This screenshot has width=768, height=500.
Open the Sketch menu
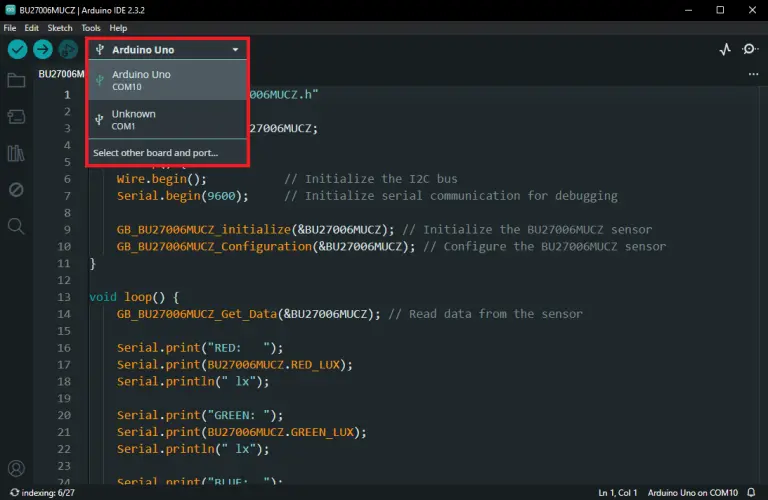[60, 28]
